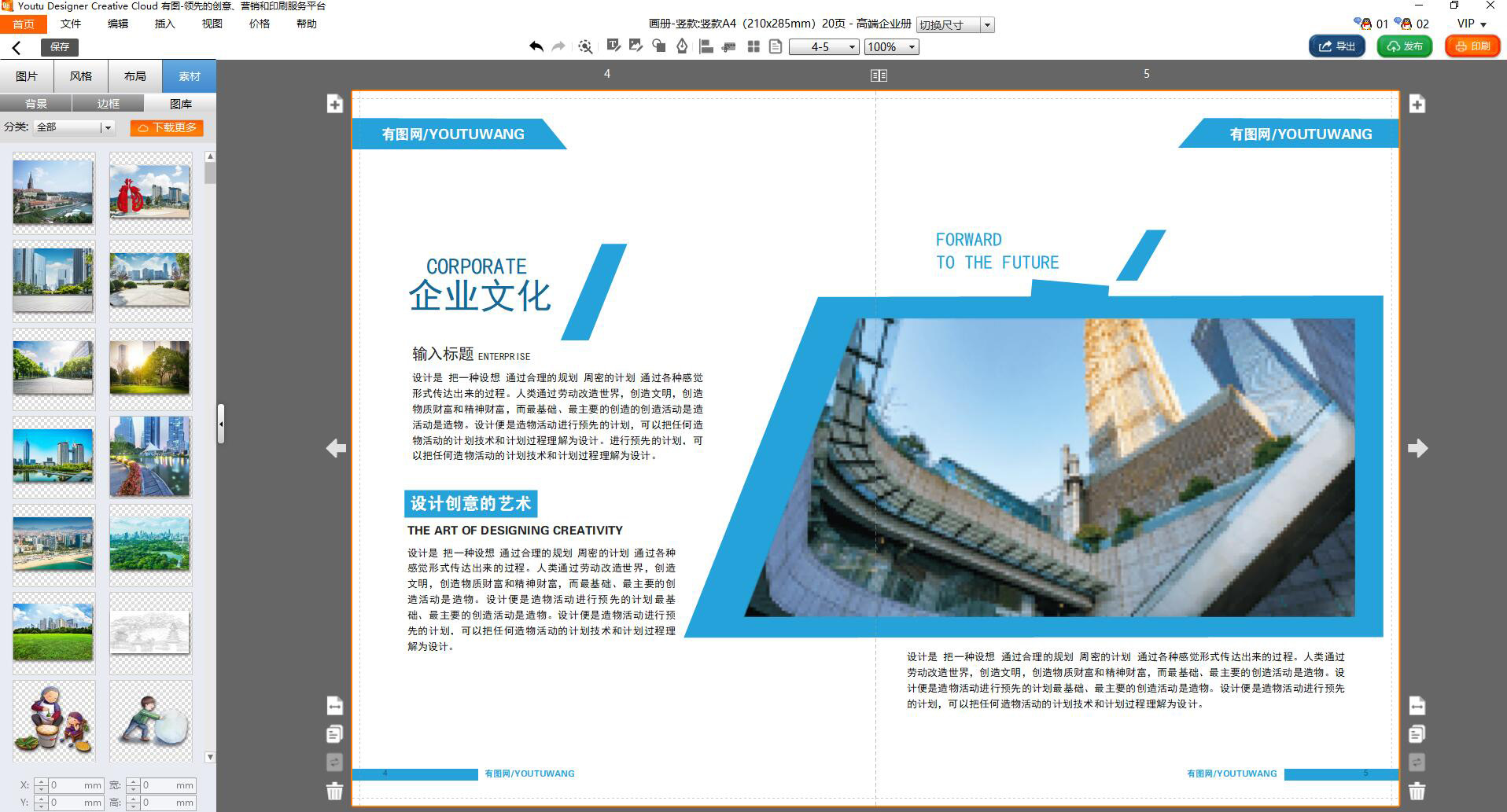Switch to the 布局 tab
The height and width of the screenshot is (812, 1507).
pyautogui.click(x=135, y=76)
